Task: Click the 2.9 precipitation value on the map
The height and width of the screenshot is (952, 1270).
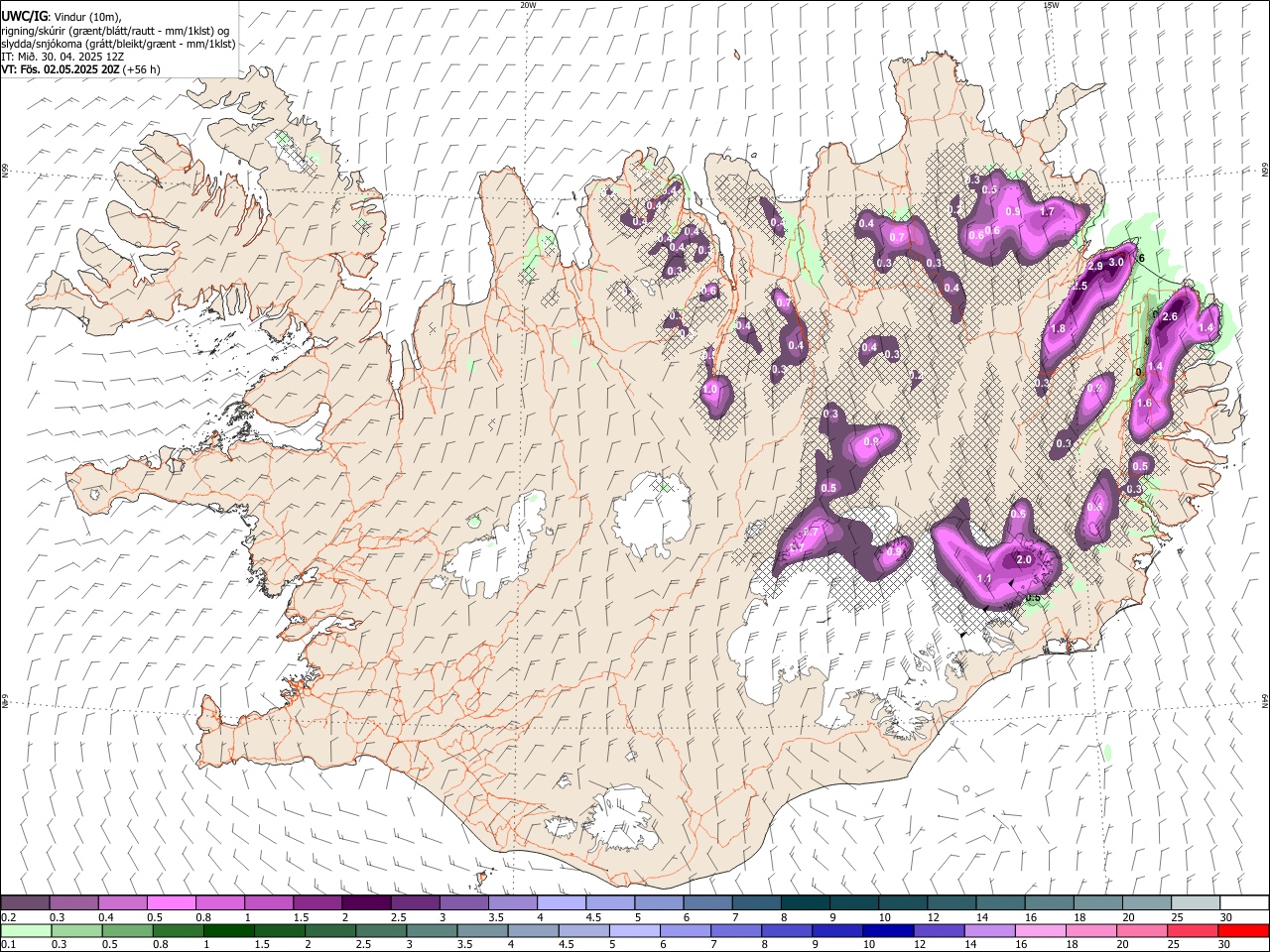Action: (1095, 267)
